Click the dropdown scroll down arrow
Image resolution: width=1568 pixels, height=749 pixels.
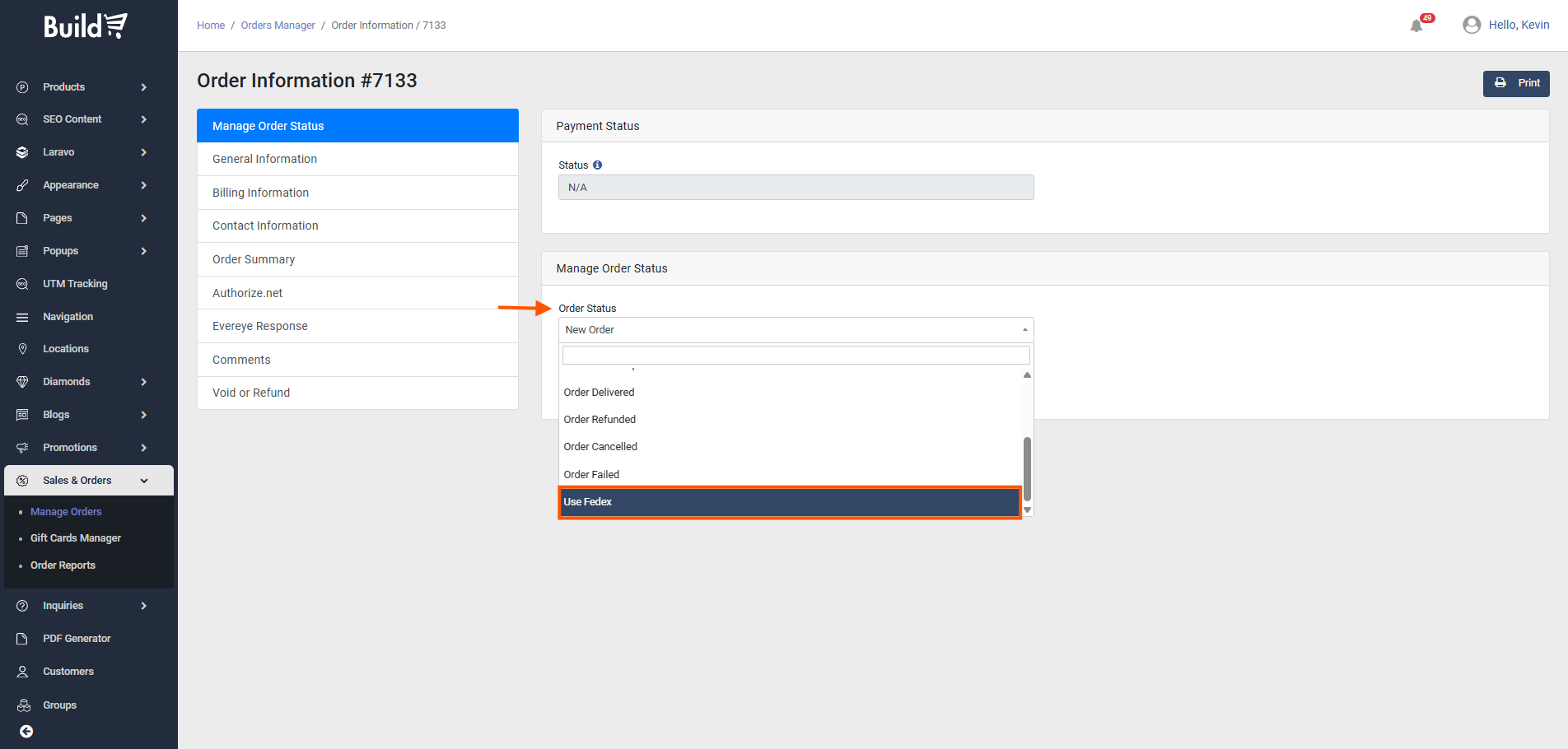1027,510
